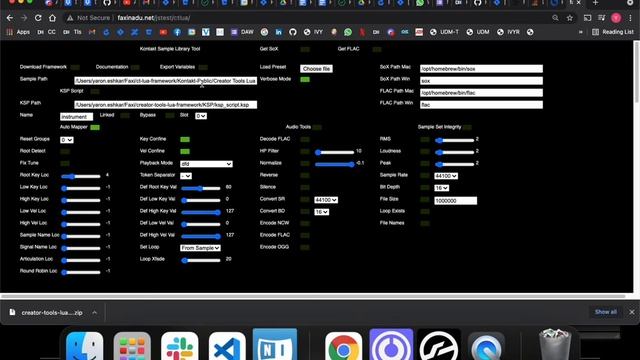
Task: Disable the Key Confine checkbox
Action: 185,139
